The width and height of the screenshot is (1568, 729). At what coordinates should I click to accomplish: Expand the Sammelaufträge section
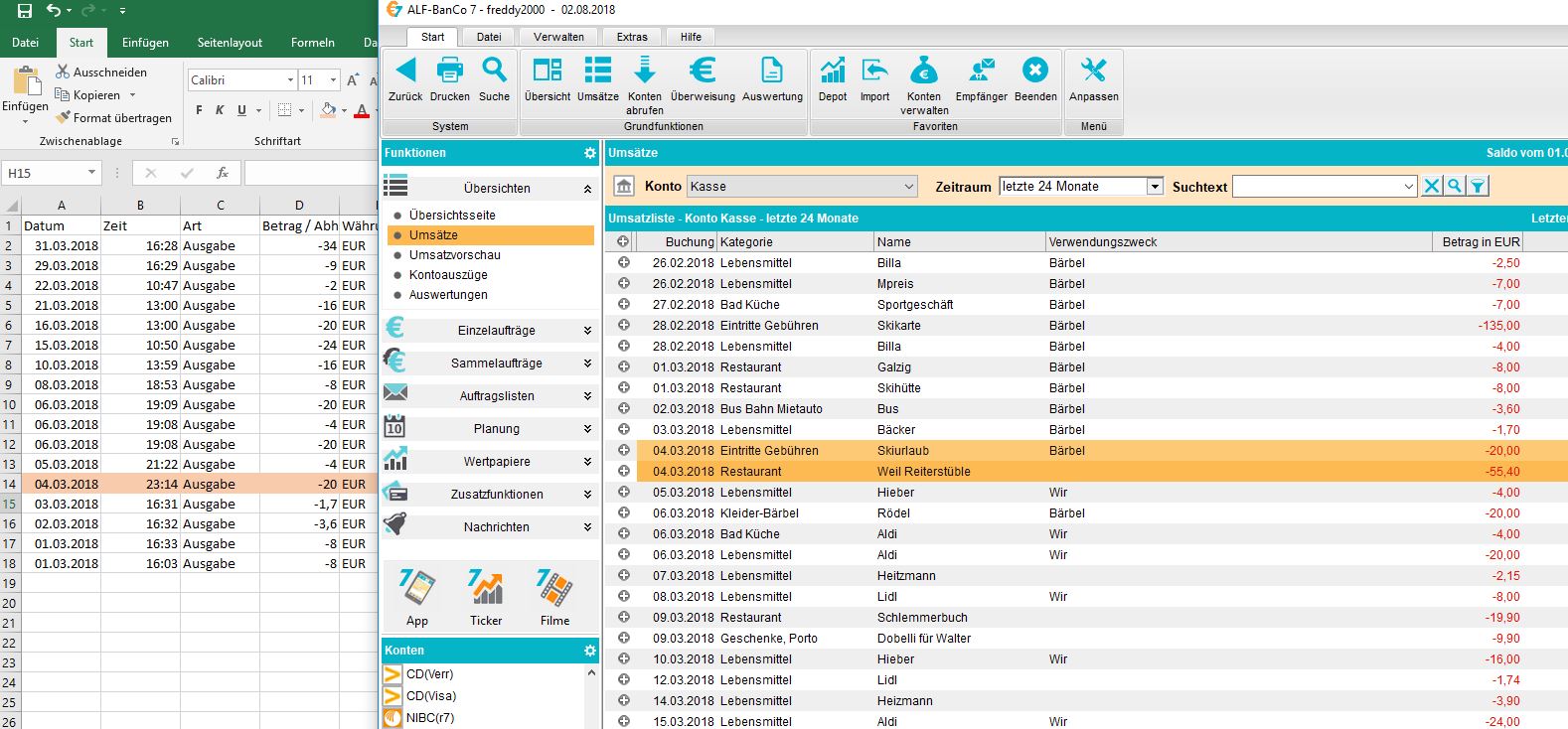pos(587,364)
